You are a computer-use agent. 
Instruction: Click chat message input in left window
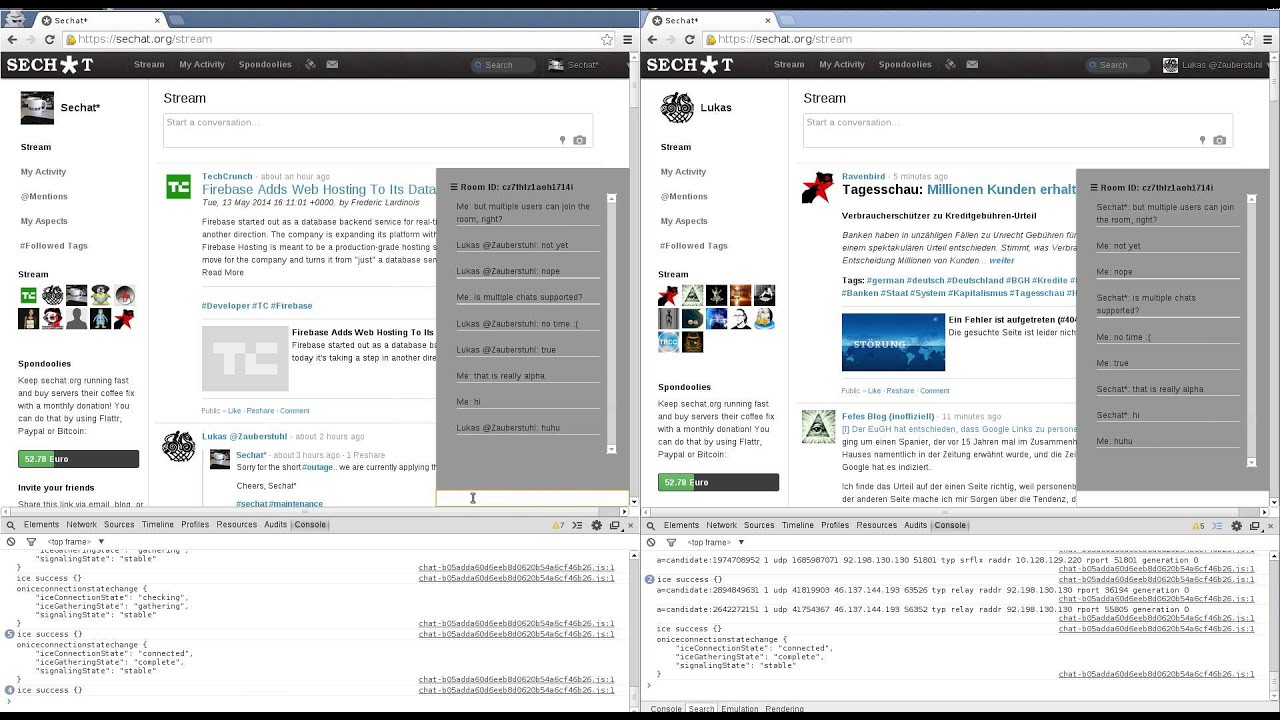[x=532, y=498]
